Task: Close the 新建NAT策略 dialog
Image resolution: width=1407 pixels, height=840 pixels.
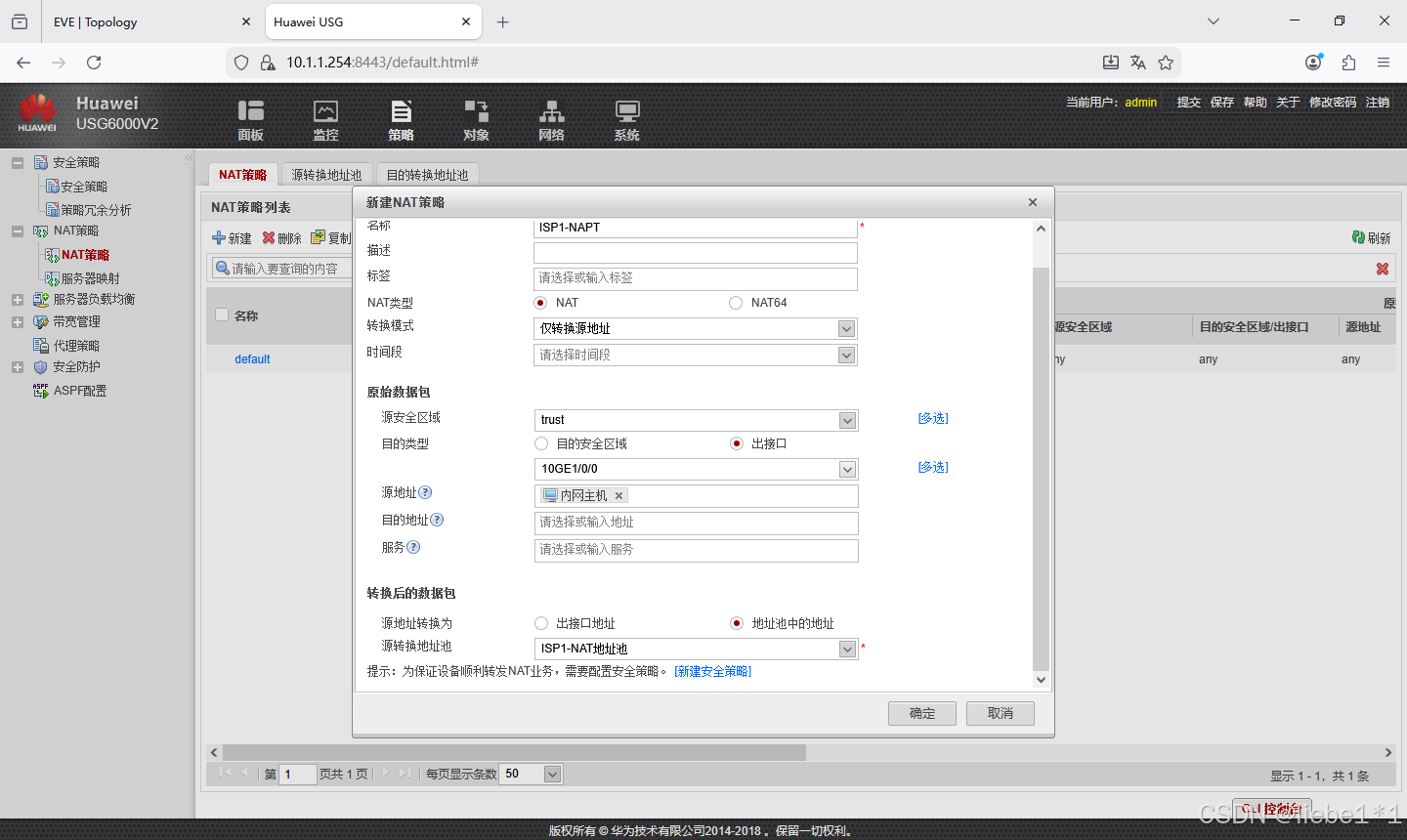Action: pos(1033,202)
